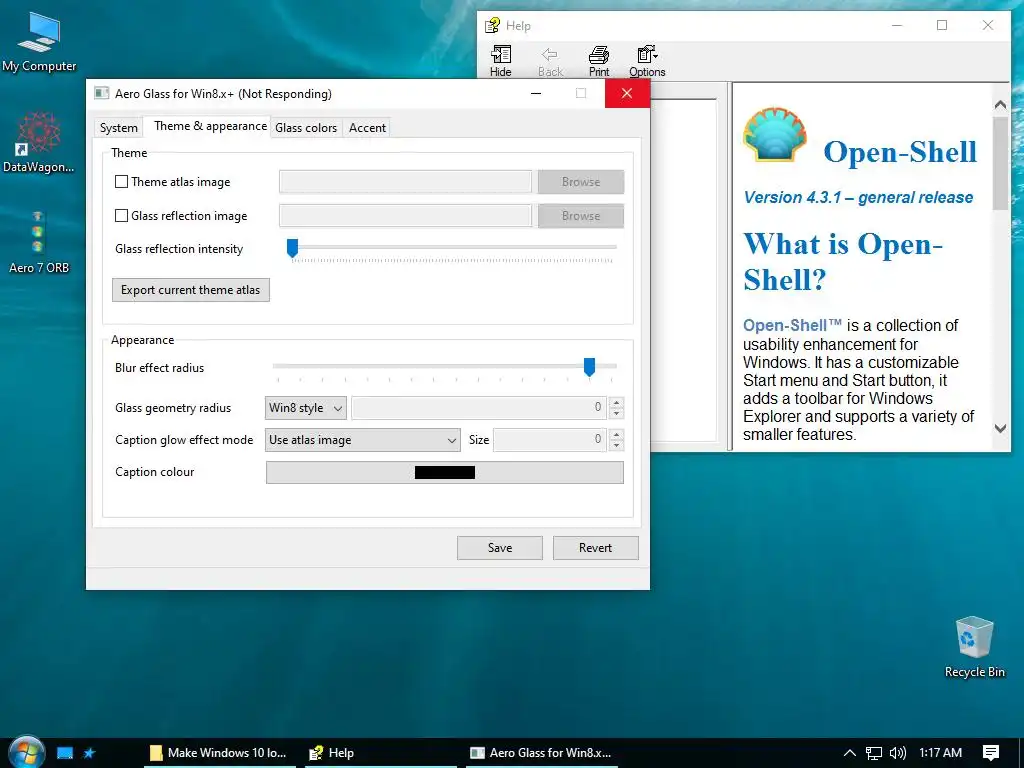Switch to the Glass colors tab

point(306,128)
